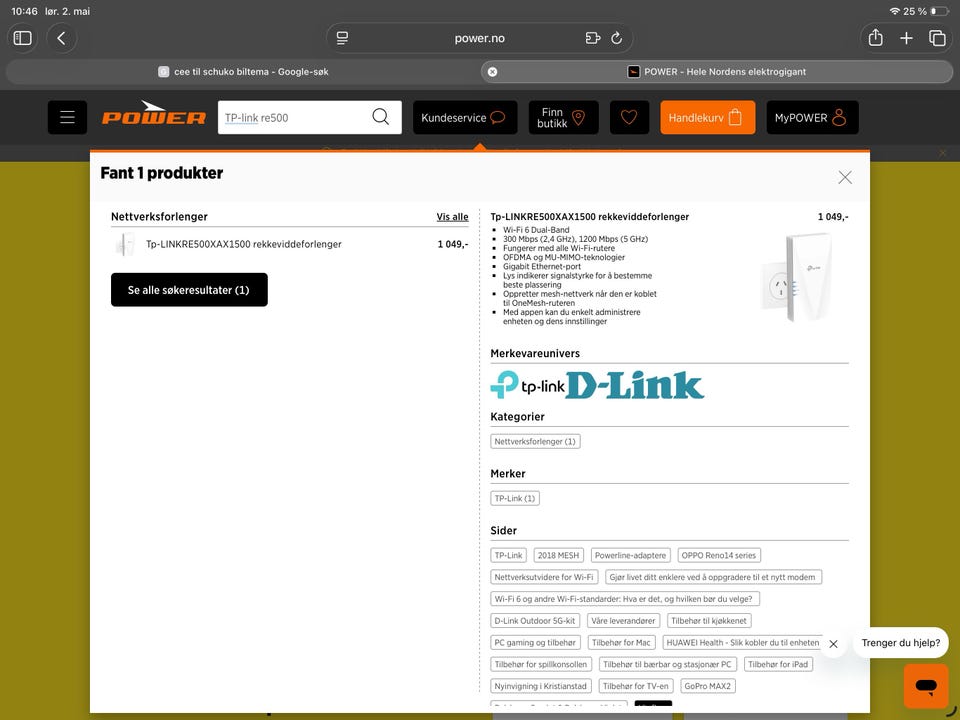Close the search results panel

coord(845,178)
